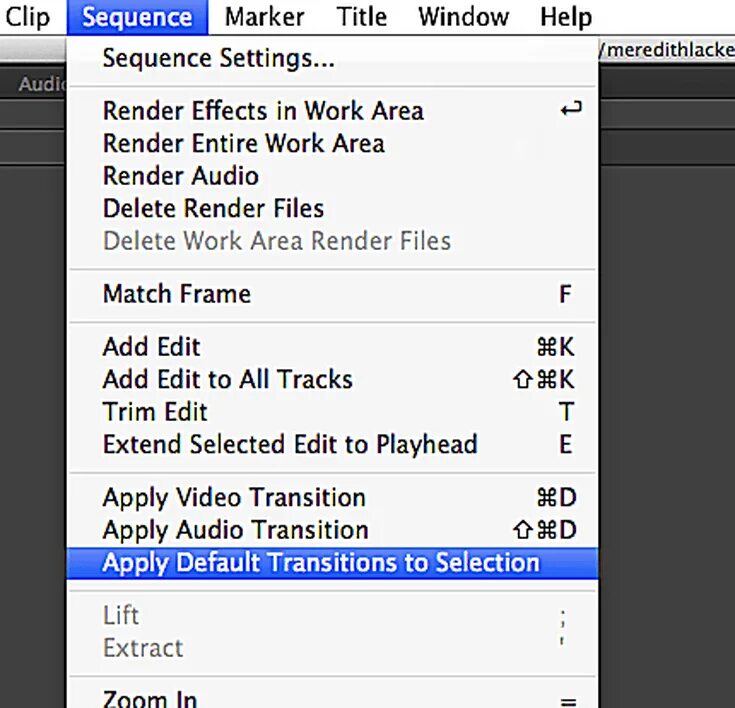The height and width of the screenshot is (708, 735).
Task: Select Extend Selected Edit to Playhead
Action: coord(290,444)
